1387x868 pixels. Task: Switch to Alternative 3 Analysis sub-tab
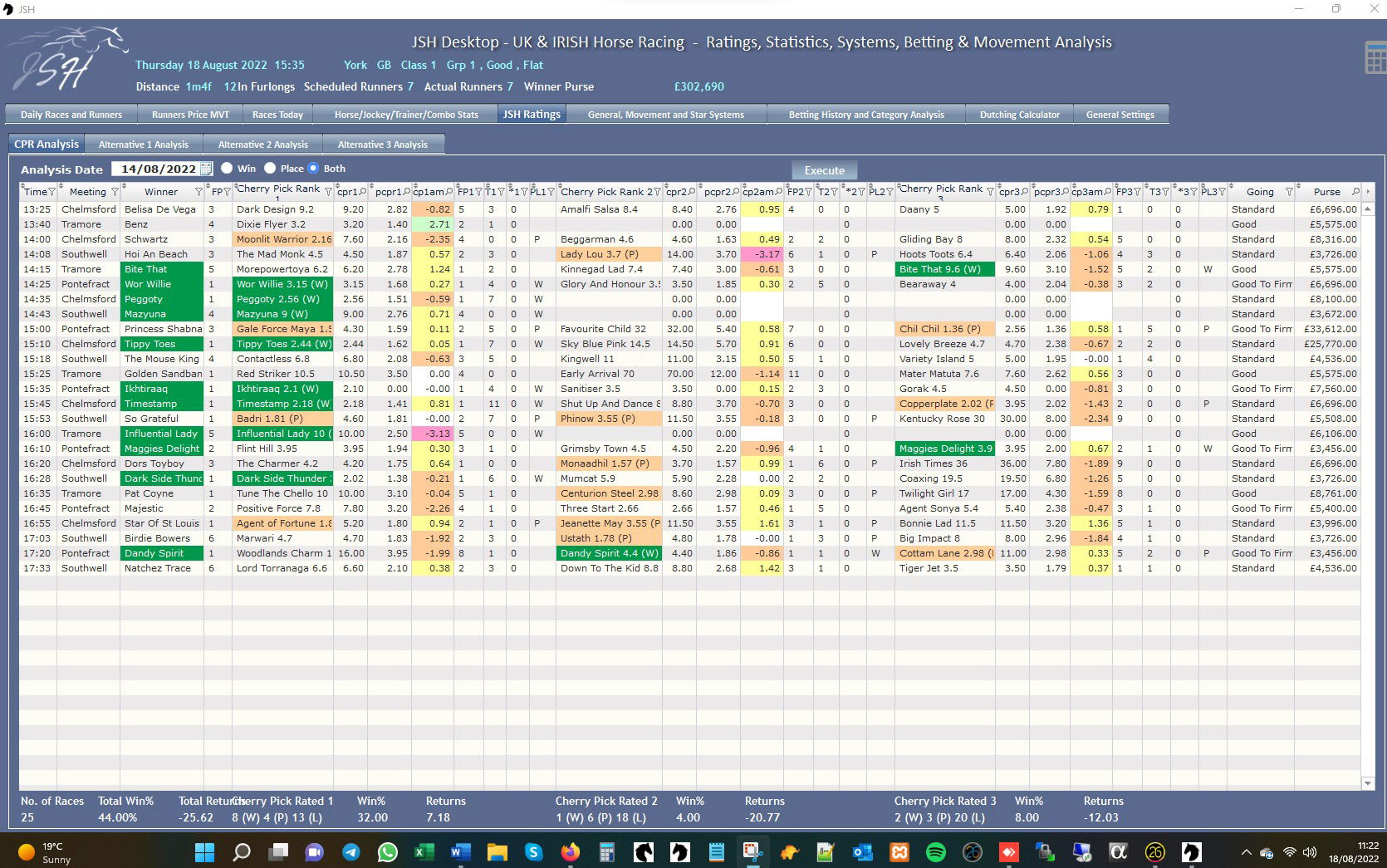point(383,145)
